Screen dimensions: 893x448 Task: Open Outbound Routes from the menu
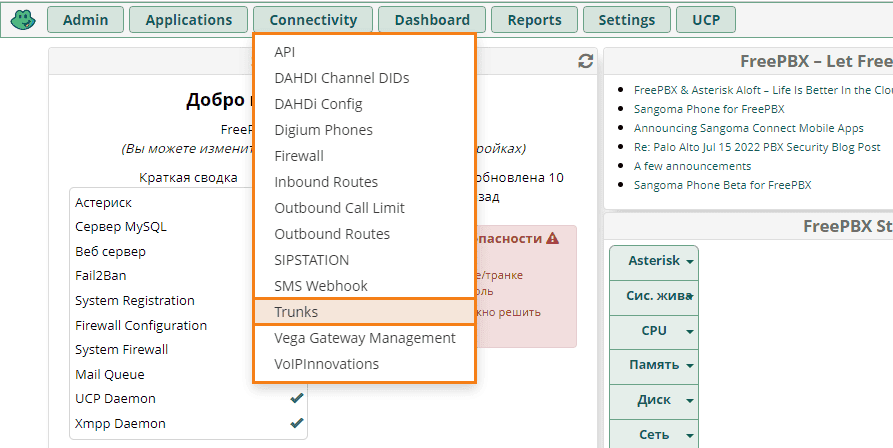click(364, 234)
